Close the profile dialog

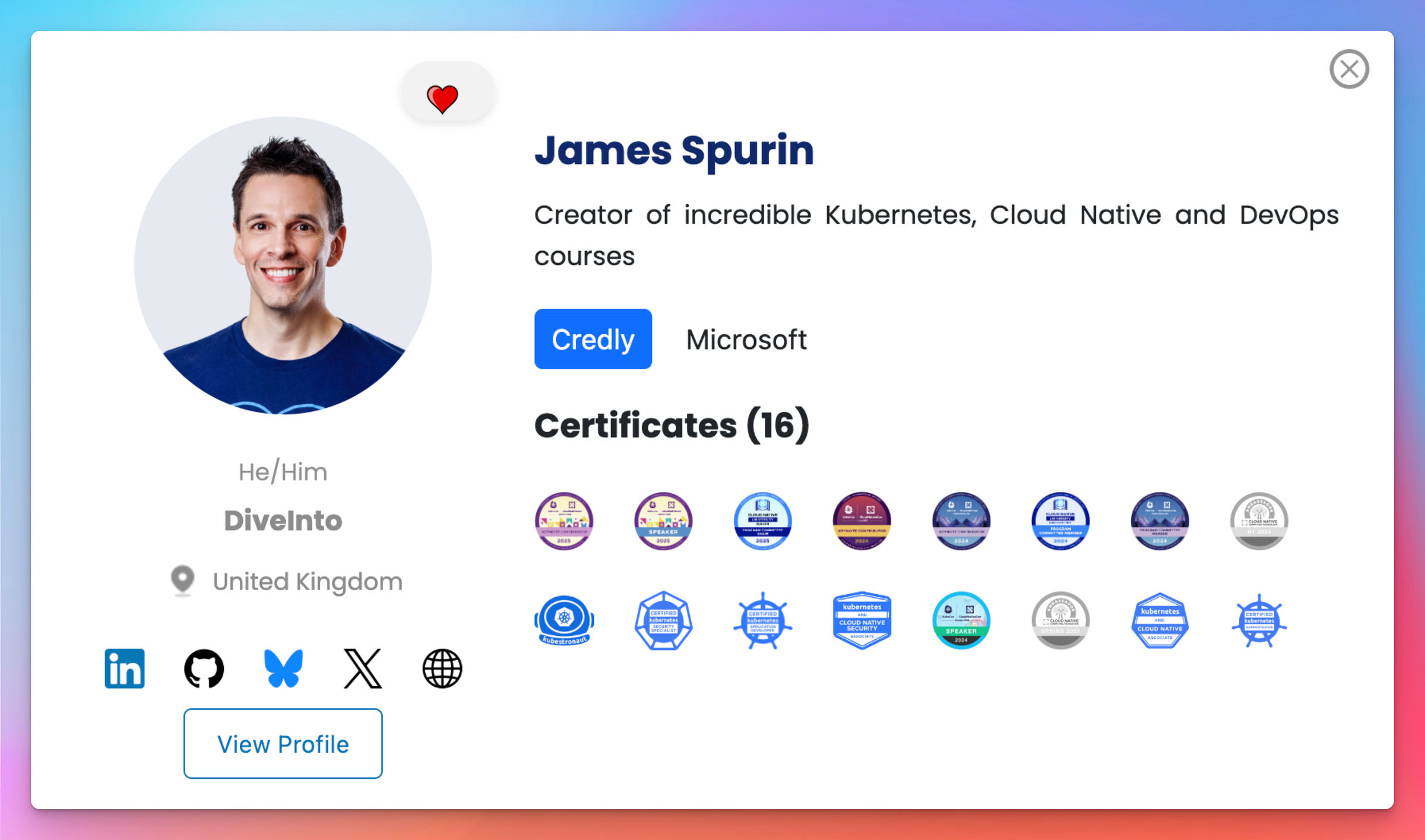pos(1349,69)
